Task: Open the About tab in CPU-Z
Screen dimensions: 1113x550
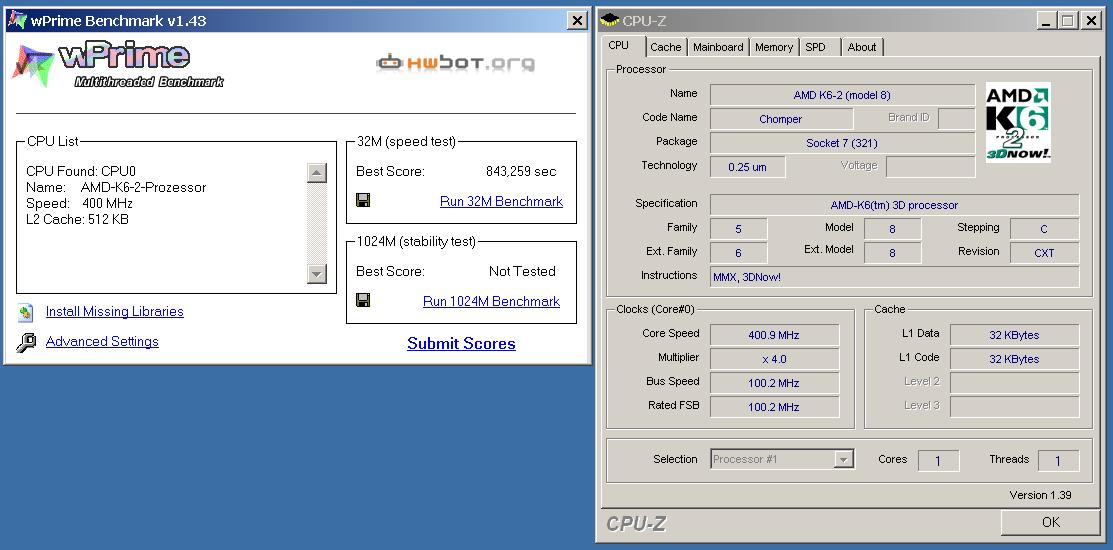Action: pos(862,47)
